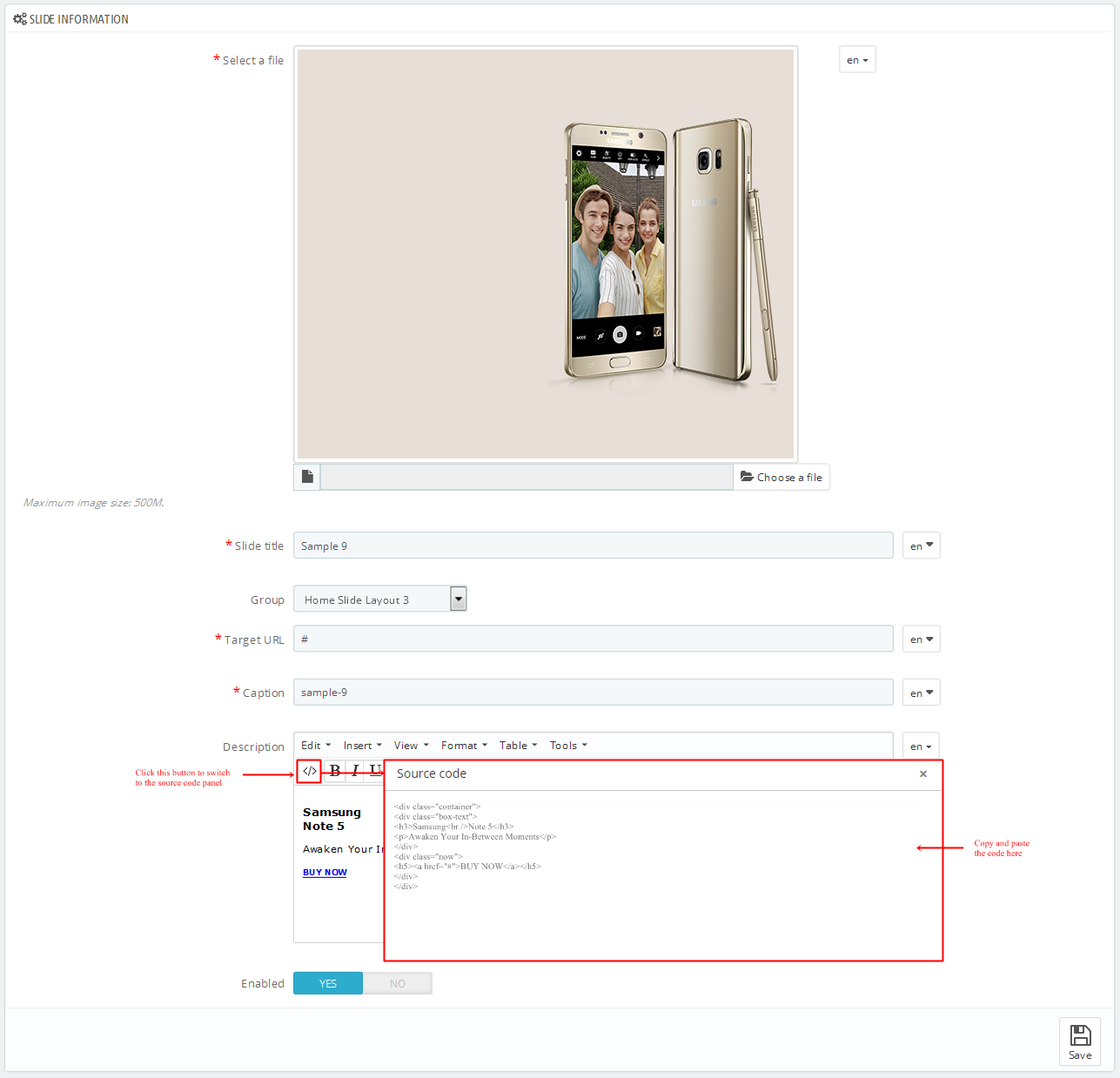The image size is (1120, 1078).
Task: Follow the BUY NOW link in description
Action: (325, 872)
